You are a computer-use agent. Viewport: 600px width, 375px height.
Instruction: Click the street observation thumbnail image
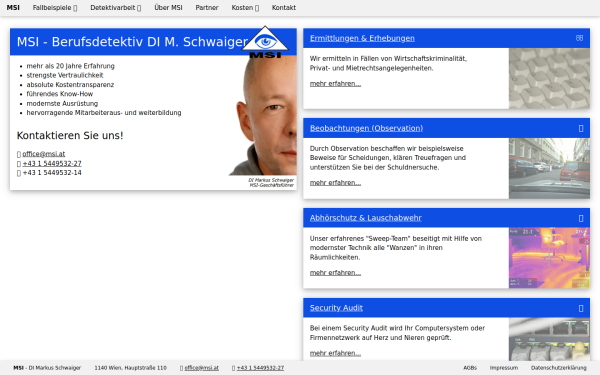tap(549, 168)
